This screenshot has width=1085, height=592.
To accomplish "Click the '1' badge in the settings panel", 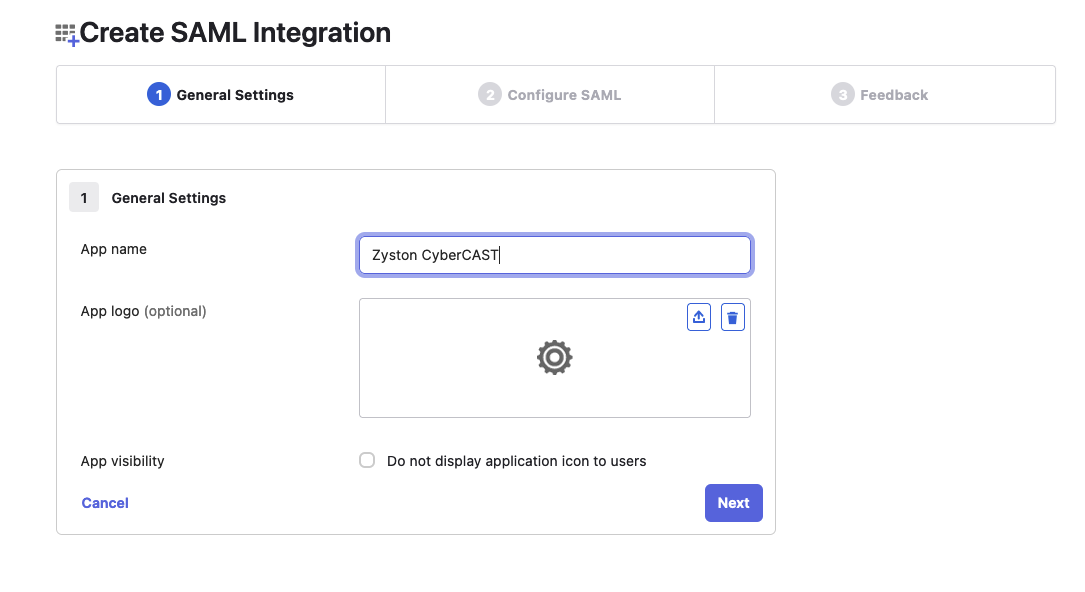I will click(x=84, y=197).
